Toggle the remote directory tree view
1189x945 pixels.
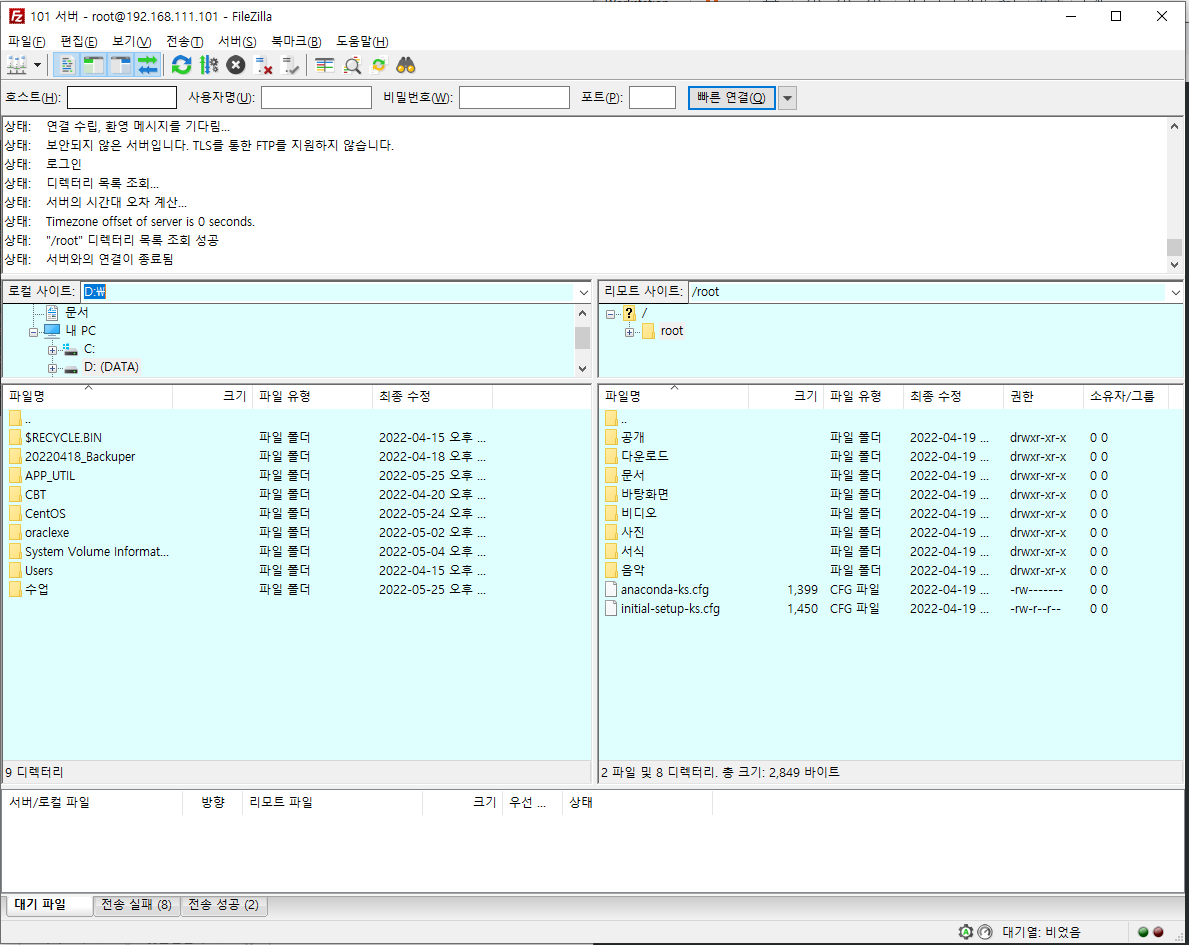(x=121, y=65)
